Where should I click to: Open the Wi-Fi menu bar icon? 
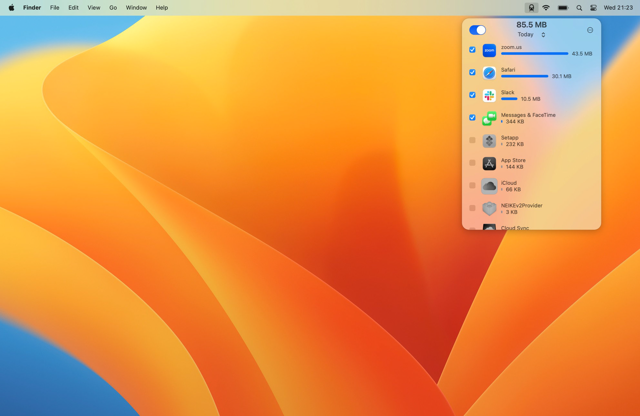[x=546, y=8]
